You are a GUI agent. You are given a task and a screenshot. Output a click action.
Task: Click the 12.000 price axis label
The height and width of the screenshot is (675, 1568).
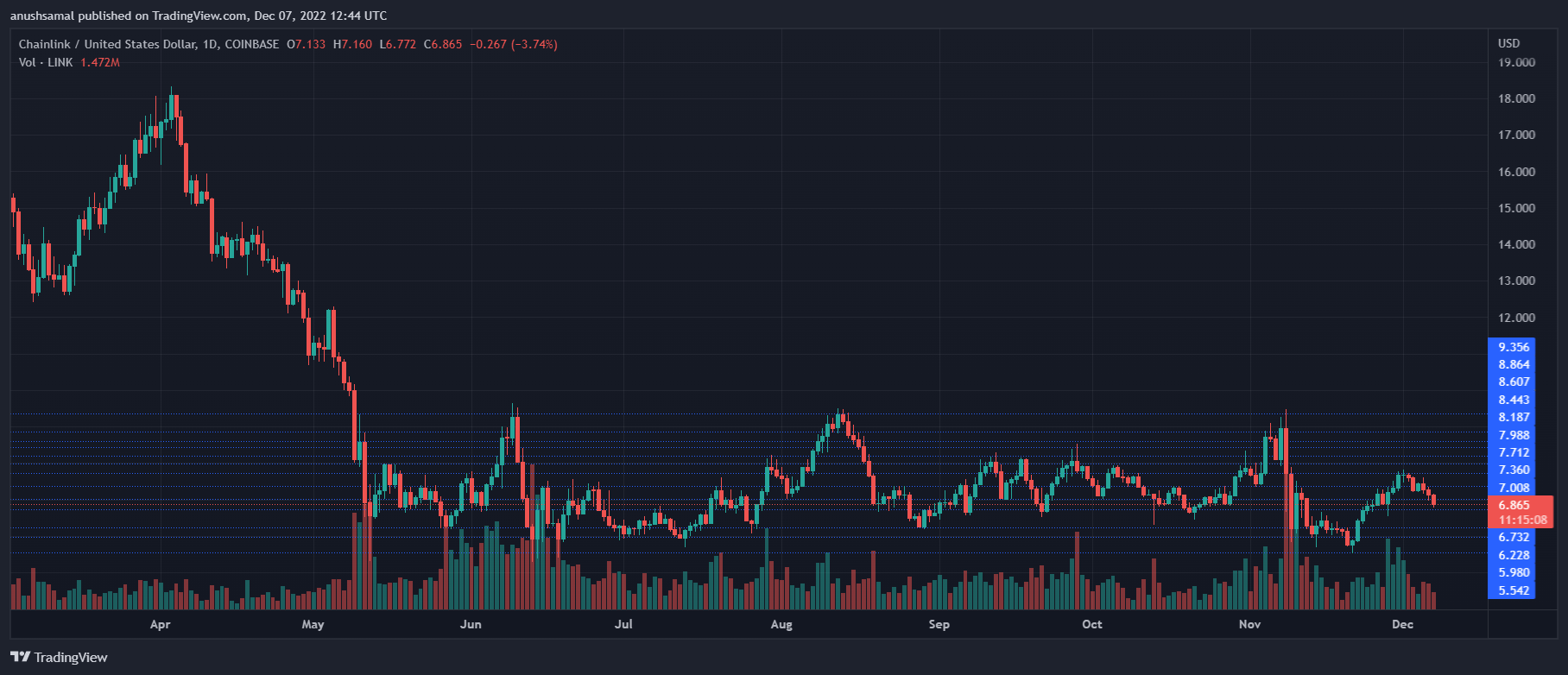1516,318
